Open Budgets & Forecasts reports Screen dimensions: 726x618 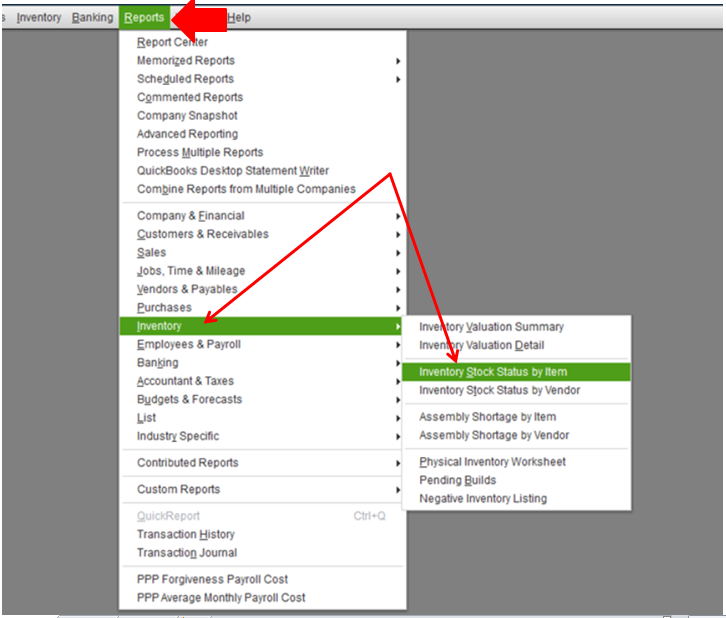[x=263, y=400]
